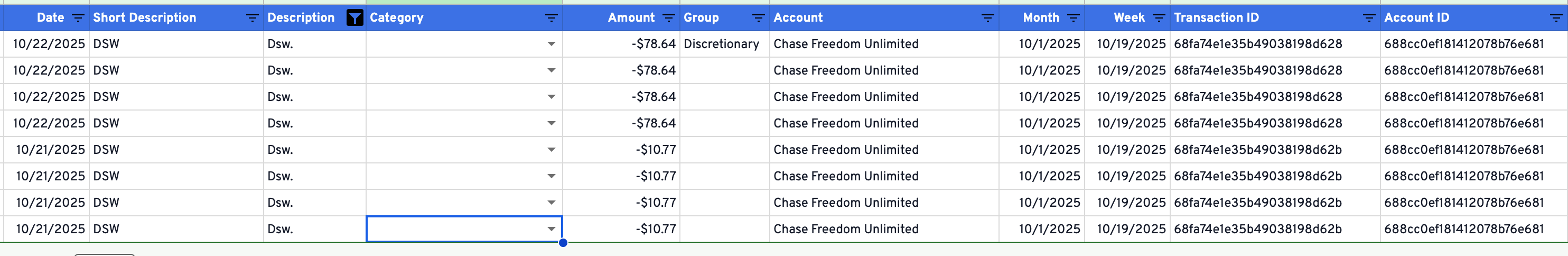
Task: Select the Discretionary group cell
Action: (x=721, y=44)
